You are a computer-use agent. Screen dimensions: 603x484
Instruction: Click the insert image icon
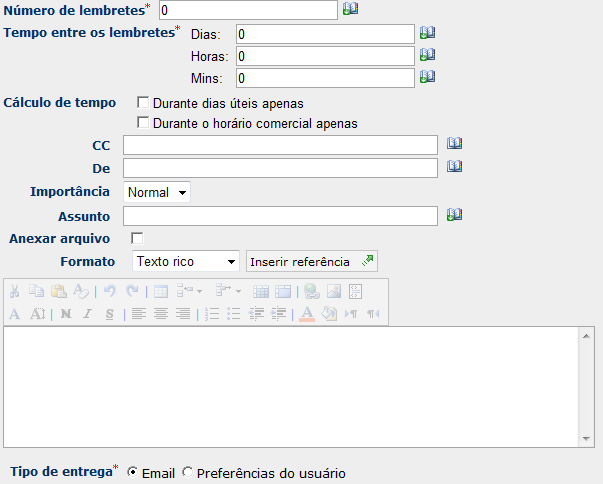(334, 291)
